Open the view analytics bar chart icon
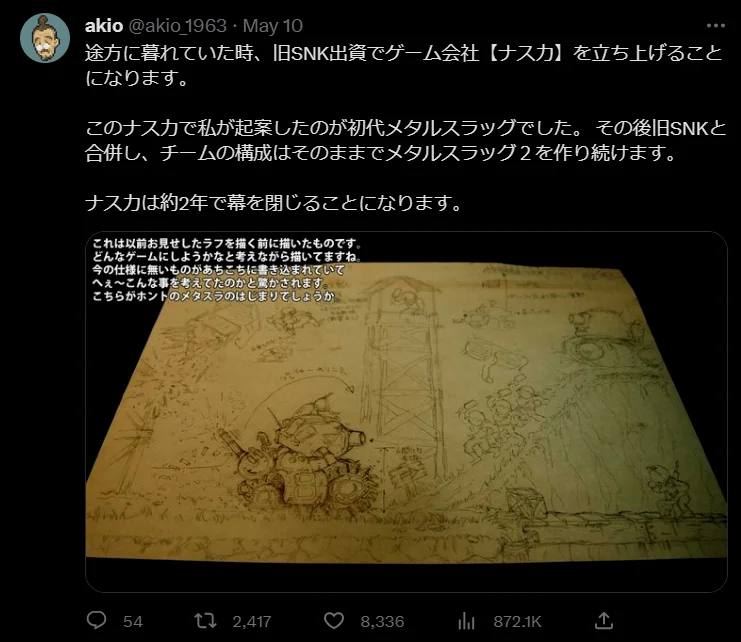 coord(466,621)
